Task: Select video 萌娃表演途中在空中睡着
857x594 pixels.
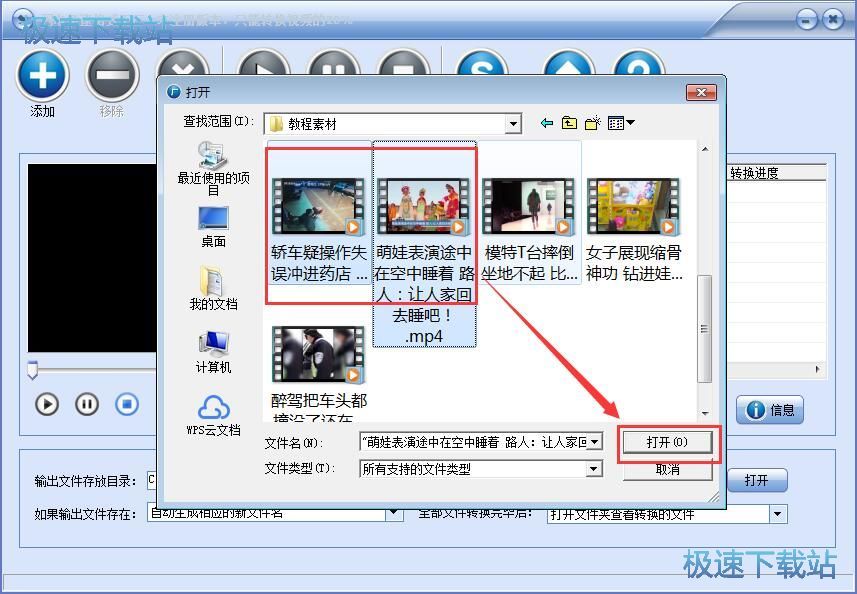Action: click(424, 243)
